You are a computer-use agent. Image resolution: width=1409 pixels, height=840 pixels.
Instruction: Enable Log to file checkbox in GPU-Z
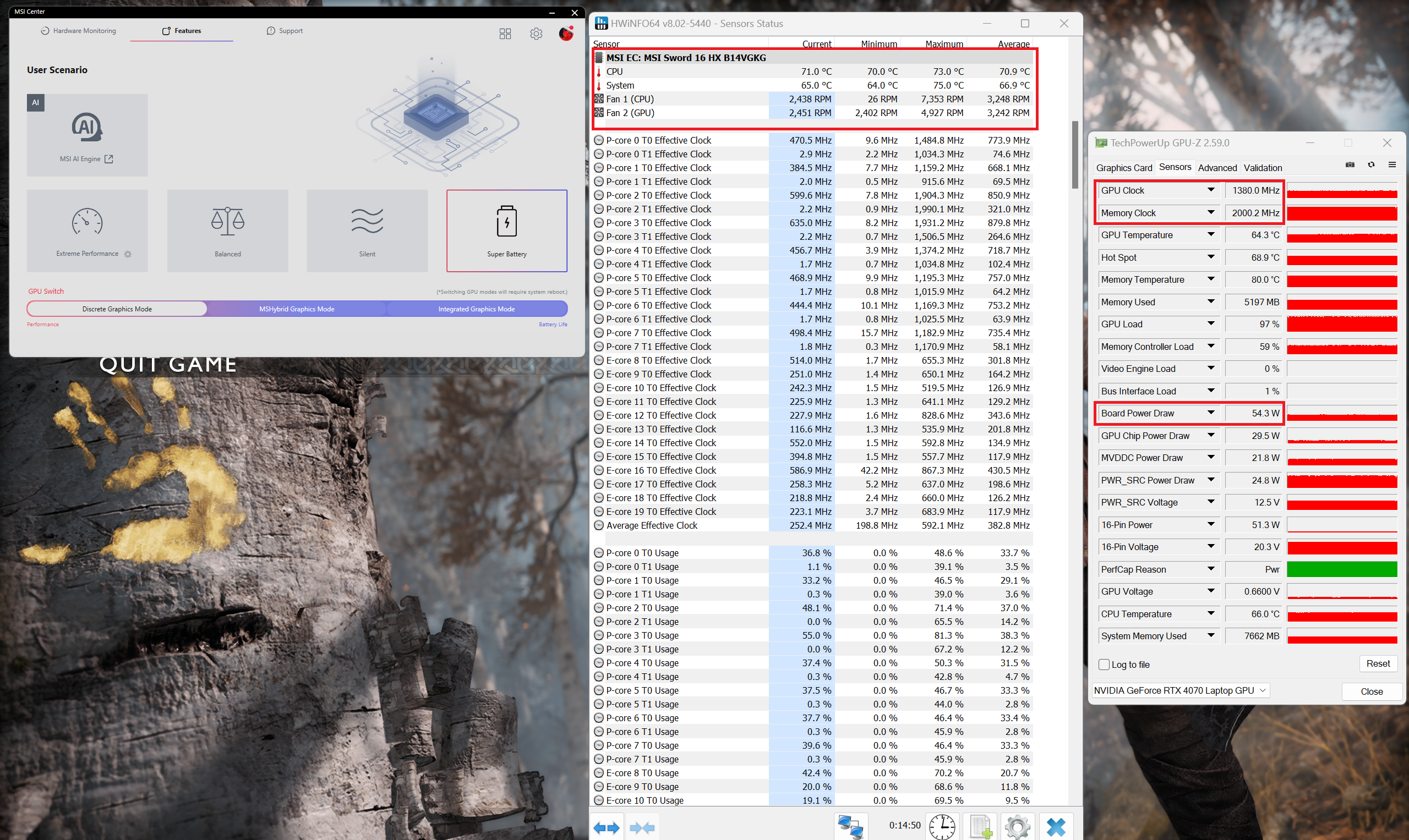tap(1104, 665)
